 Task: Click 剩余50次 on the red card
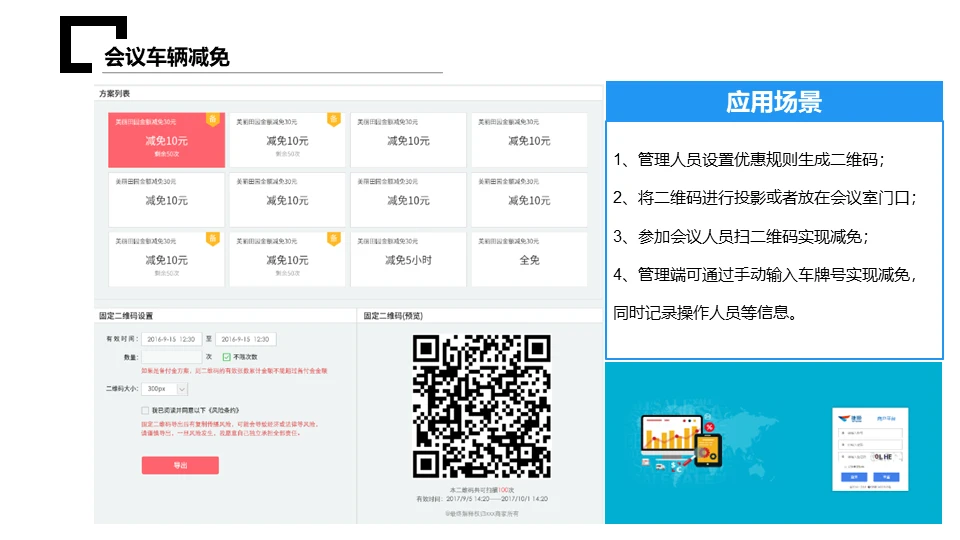pyautogui.click(x=167, y=154)
